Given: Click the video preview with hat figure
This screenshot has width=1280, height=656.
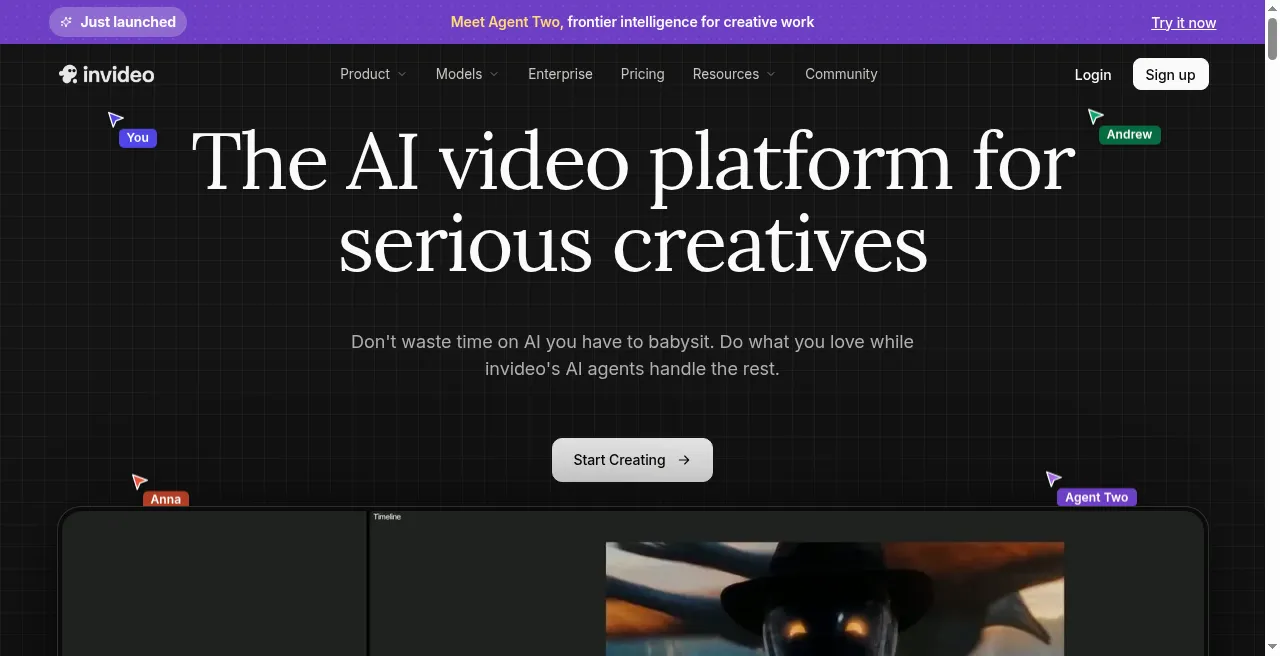Looking at the screenshot, I should click(835, 598).
